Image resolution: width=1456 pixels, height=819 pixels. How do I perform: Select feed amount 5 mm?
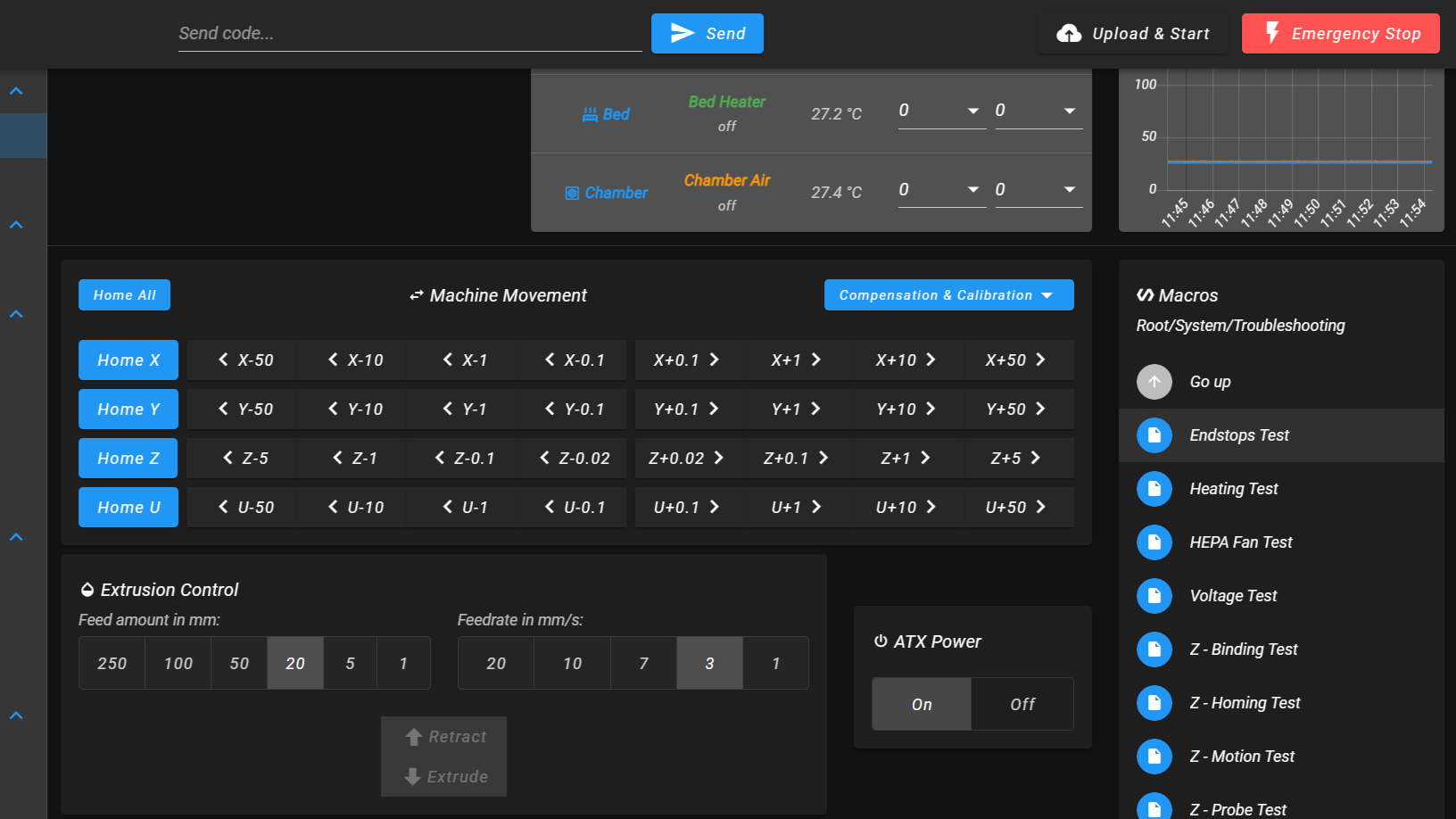(x=350, y=663)
